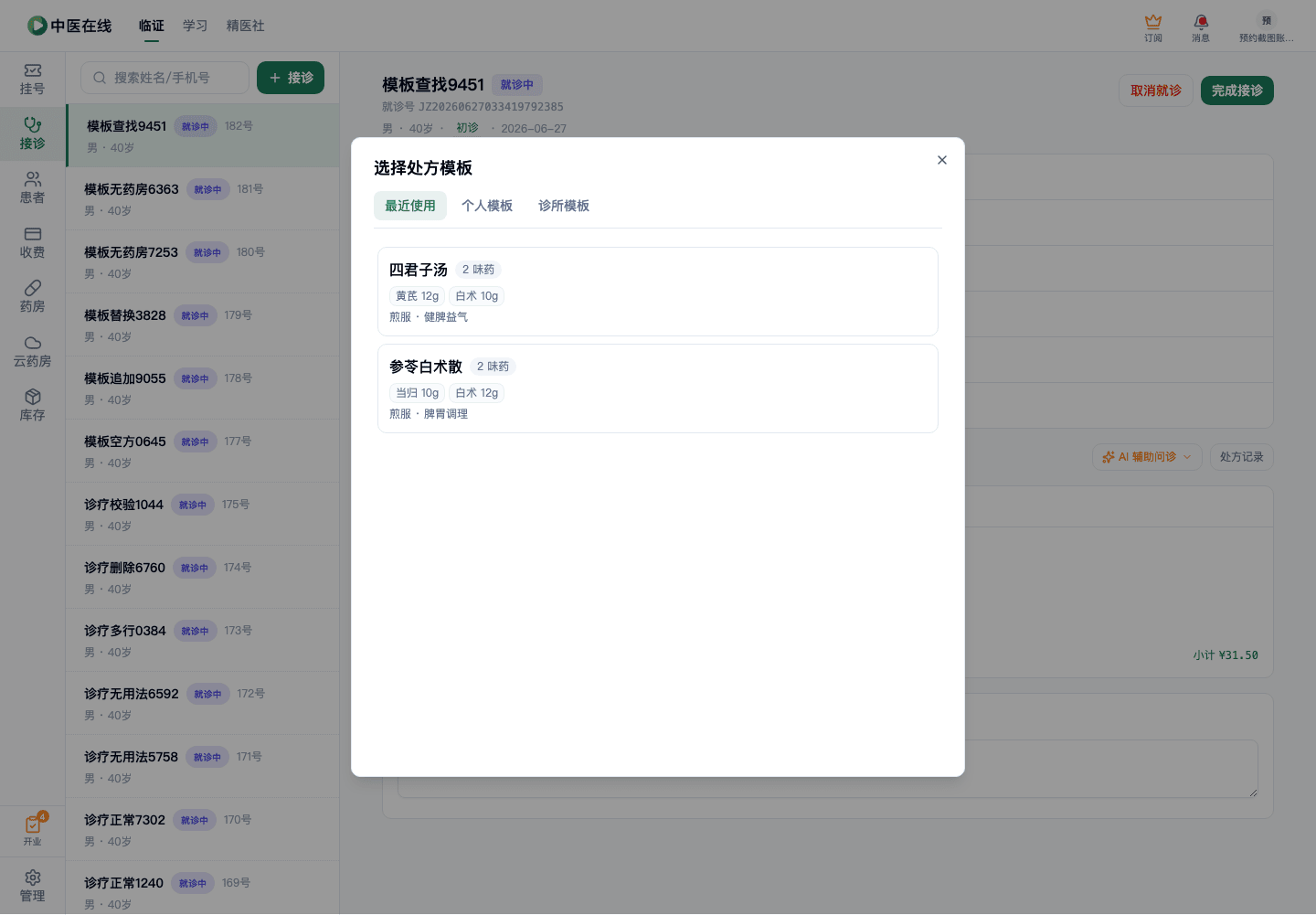The width and height of the screenshot is (1316, 915).
Task: Open the 精医社 top navigation item
Action: point(246,26)
